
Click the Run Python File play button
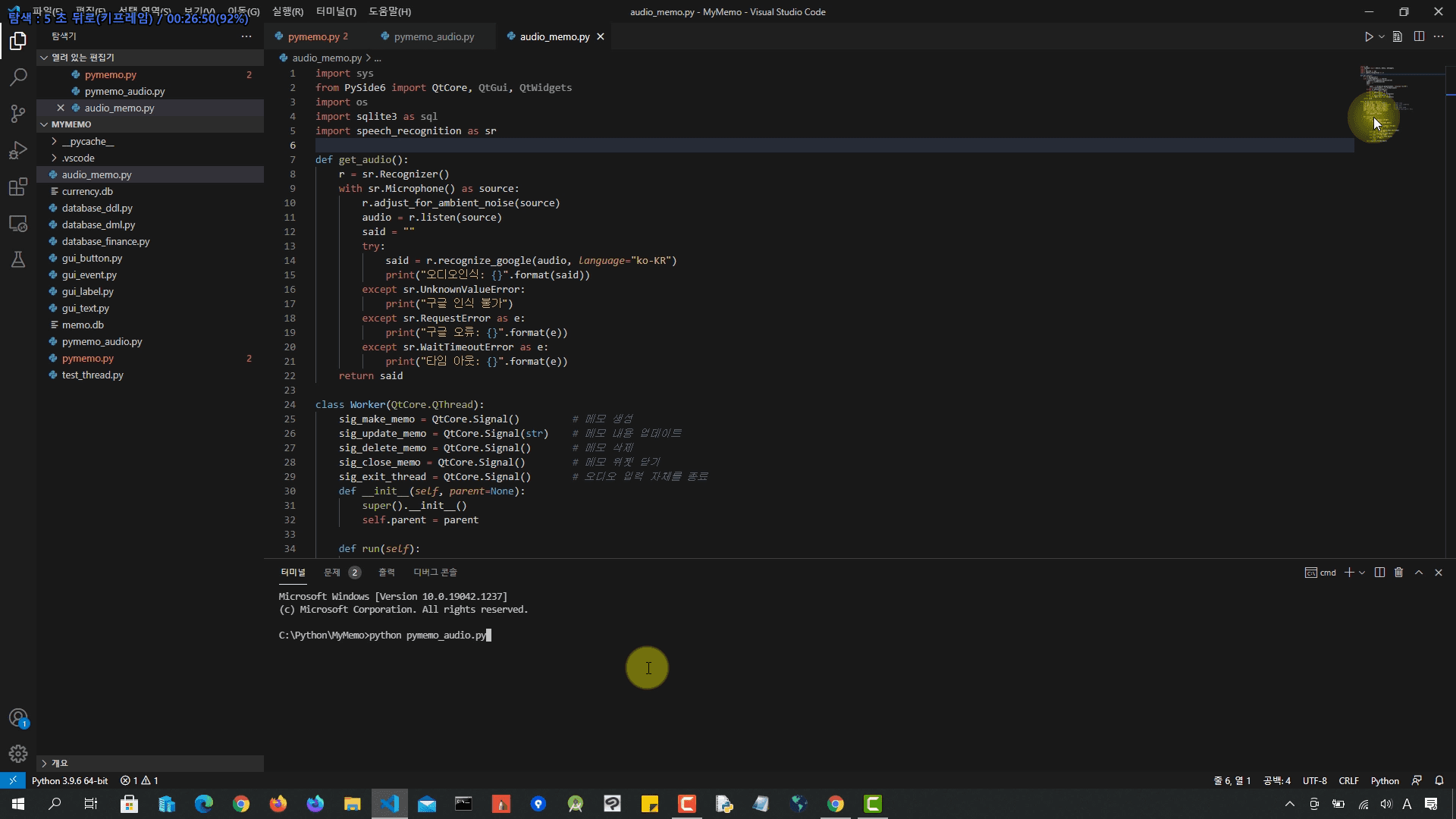point(1368,36)
